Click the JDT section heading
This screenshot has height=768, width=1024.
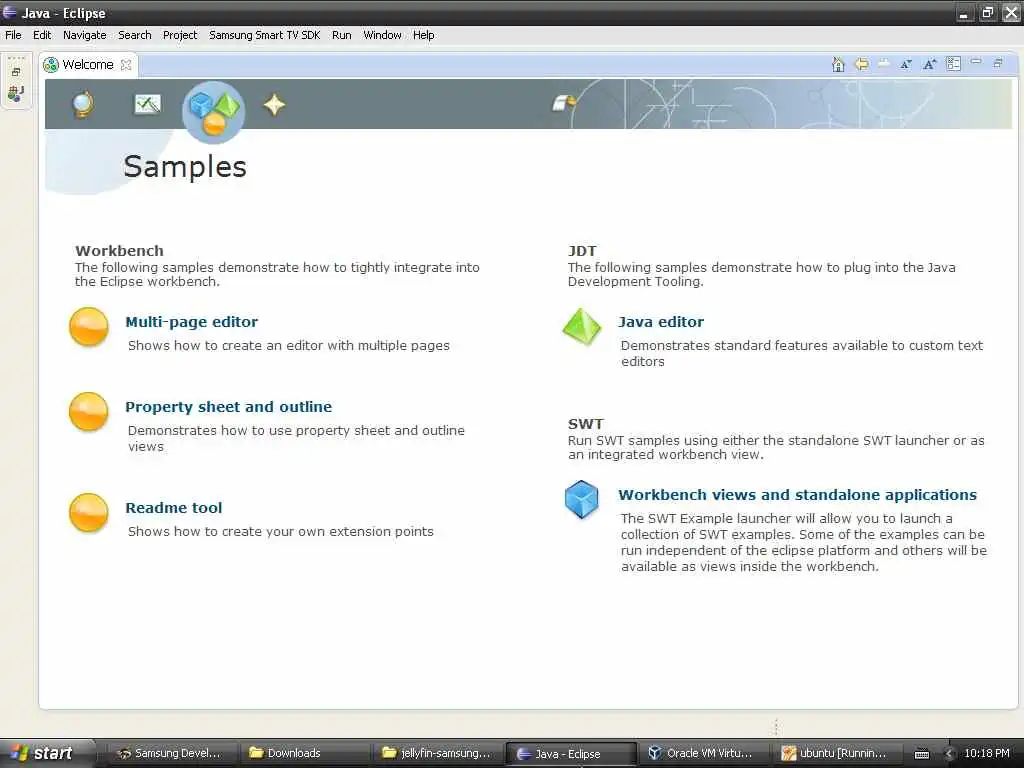click(582, 251)
